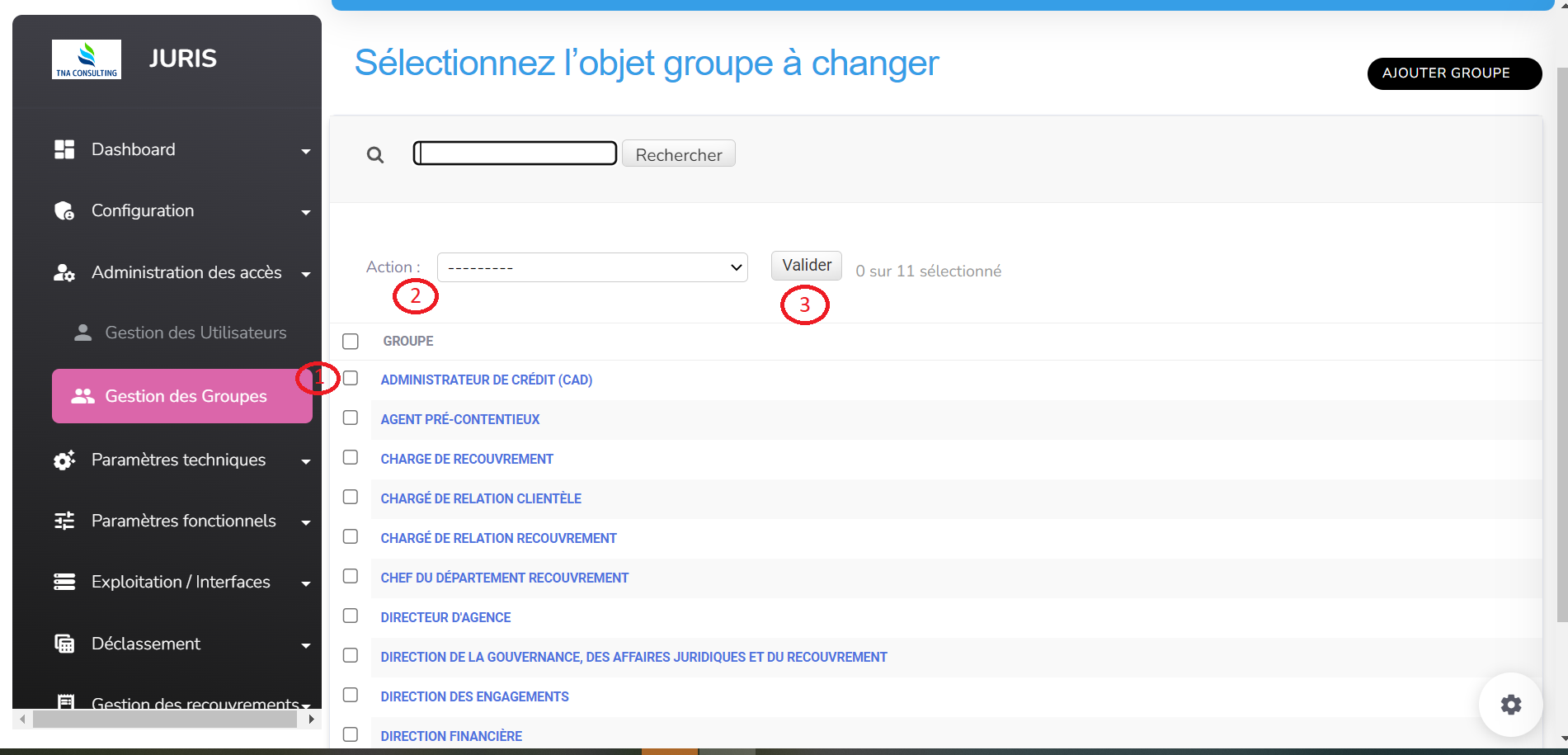Open the CHARGE DE RECOUVREMENT group link
This screenshot has height=755, width=1568.
[x=467, y=459]
